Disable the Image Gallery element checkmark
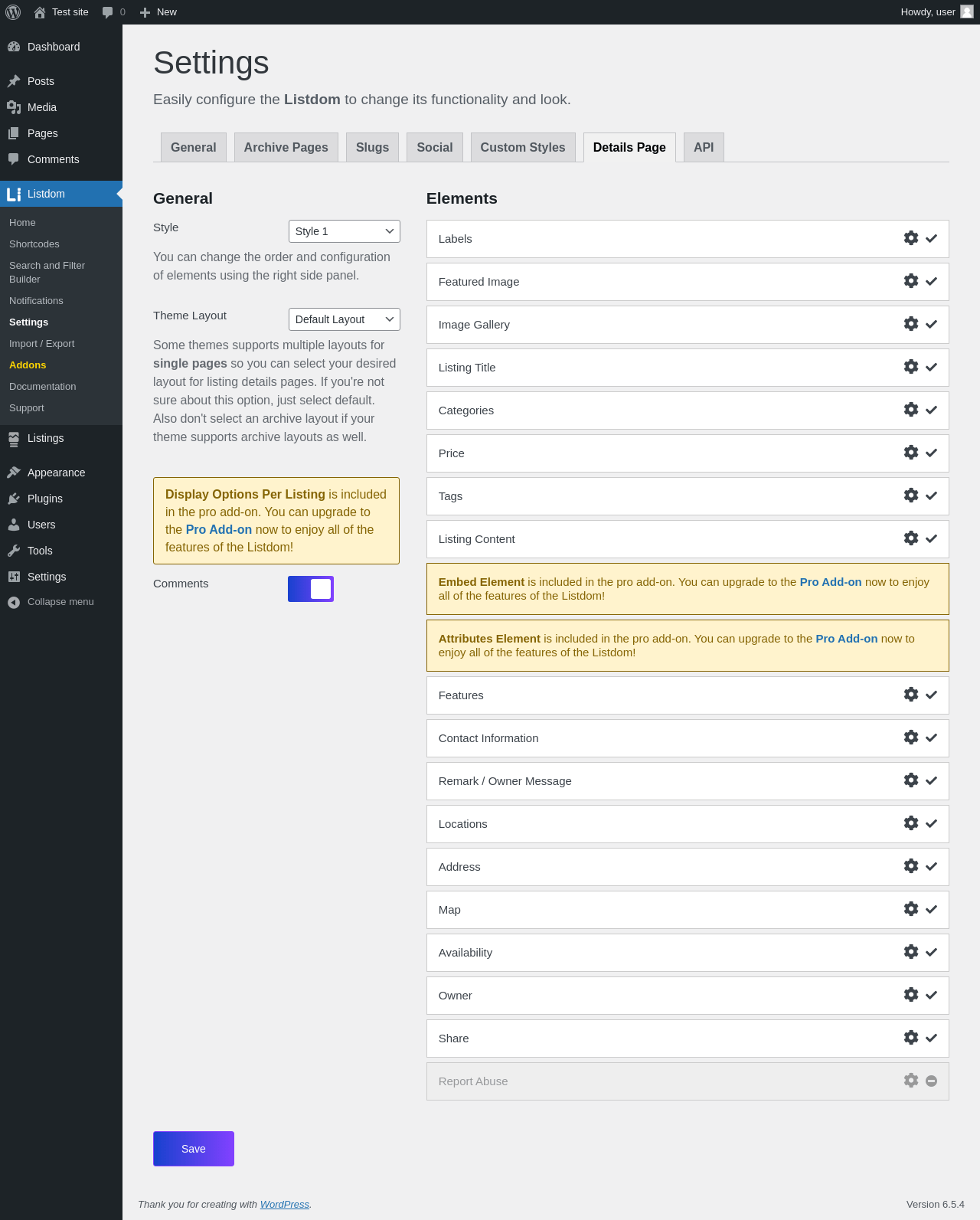The image size is (980, 1220). [x=931, y=325]
